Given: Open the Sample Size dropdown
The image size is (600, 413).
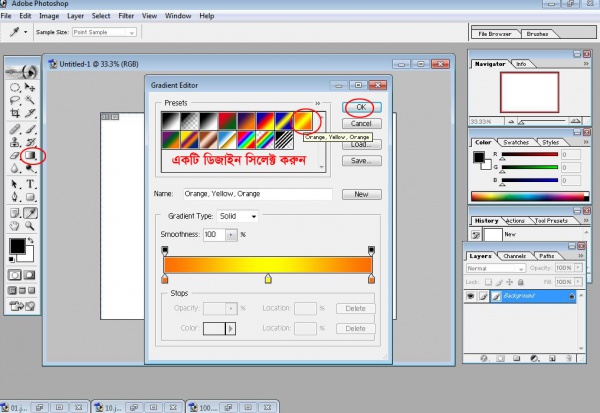Looking at the screenshot, I should tap(132, 33).
